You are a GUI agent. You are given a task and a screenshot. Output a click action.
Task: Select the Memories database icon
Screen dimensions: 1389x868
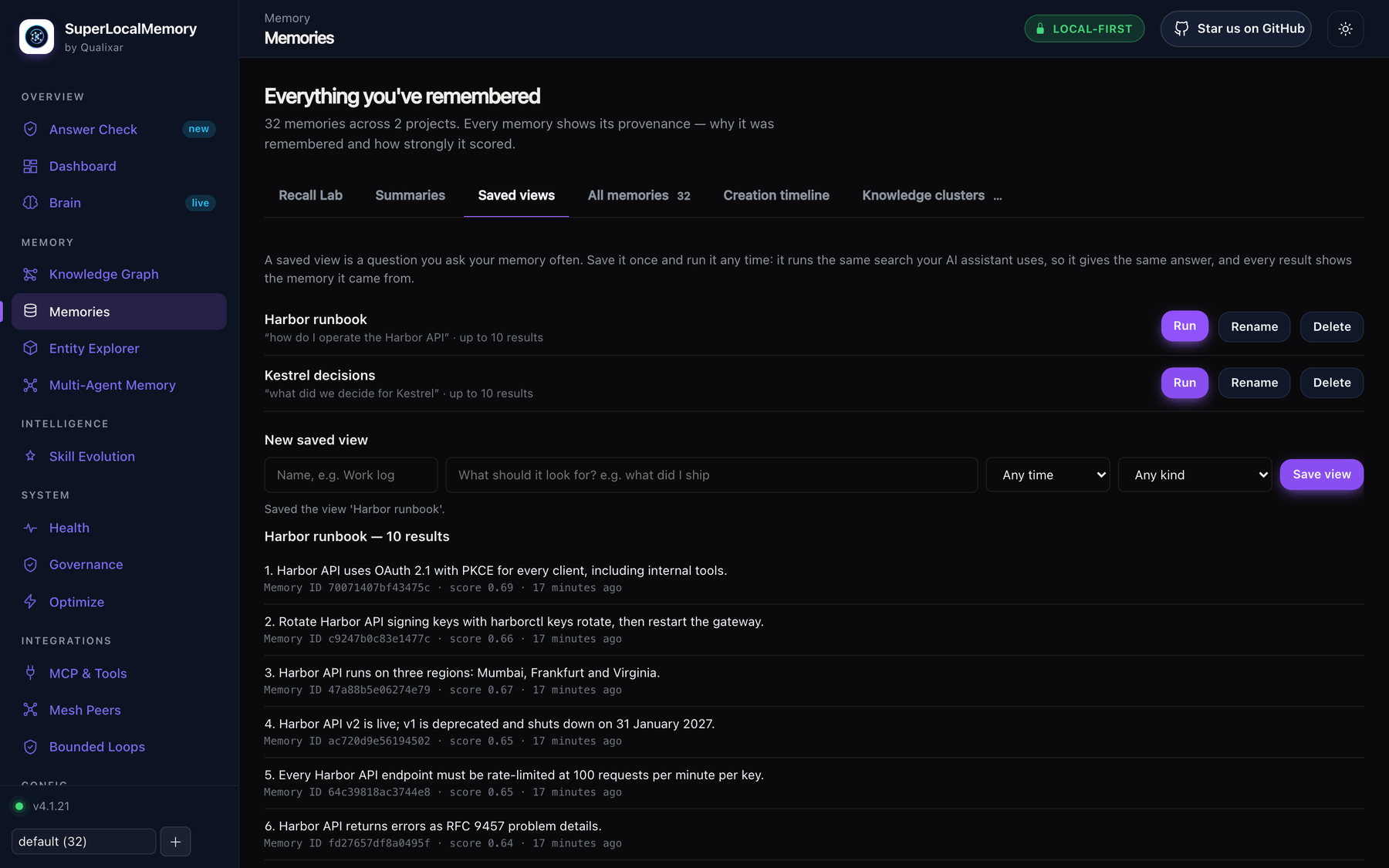(30, 311)
